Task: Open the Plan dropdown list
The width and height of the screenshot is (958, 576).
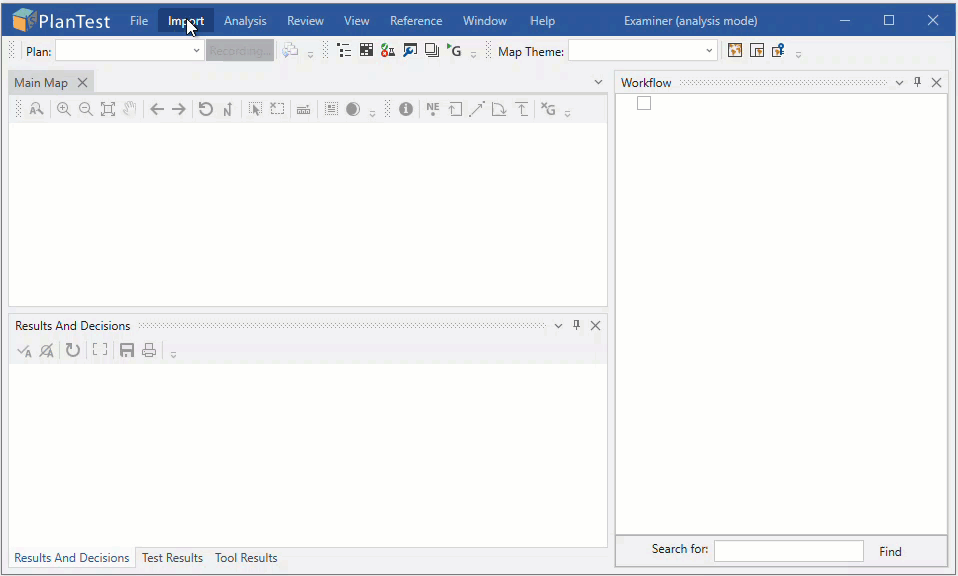Action: (196, 50)
